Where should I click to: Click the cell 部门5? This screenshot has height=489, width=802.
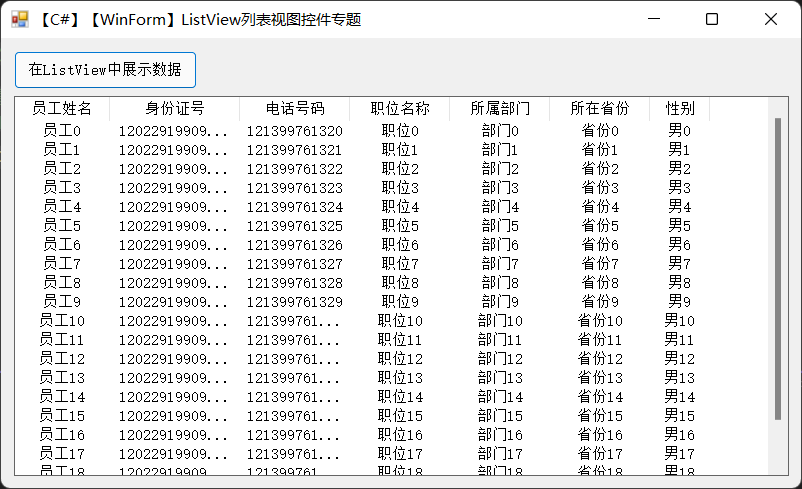click(x=500, y=226)
